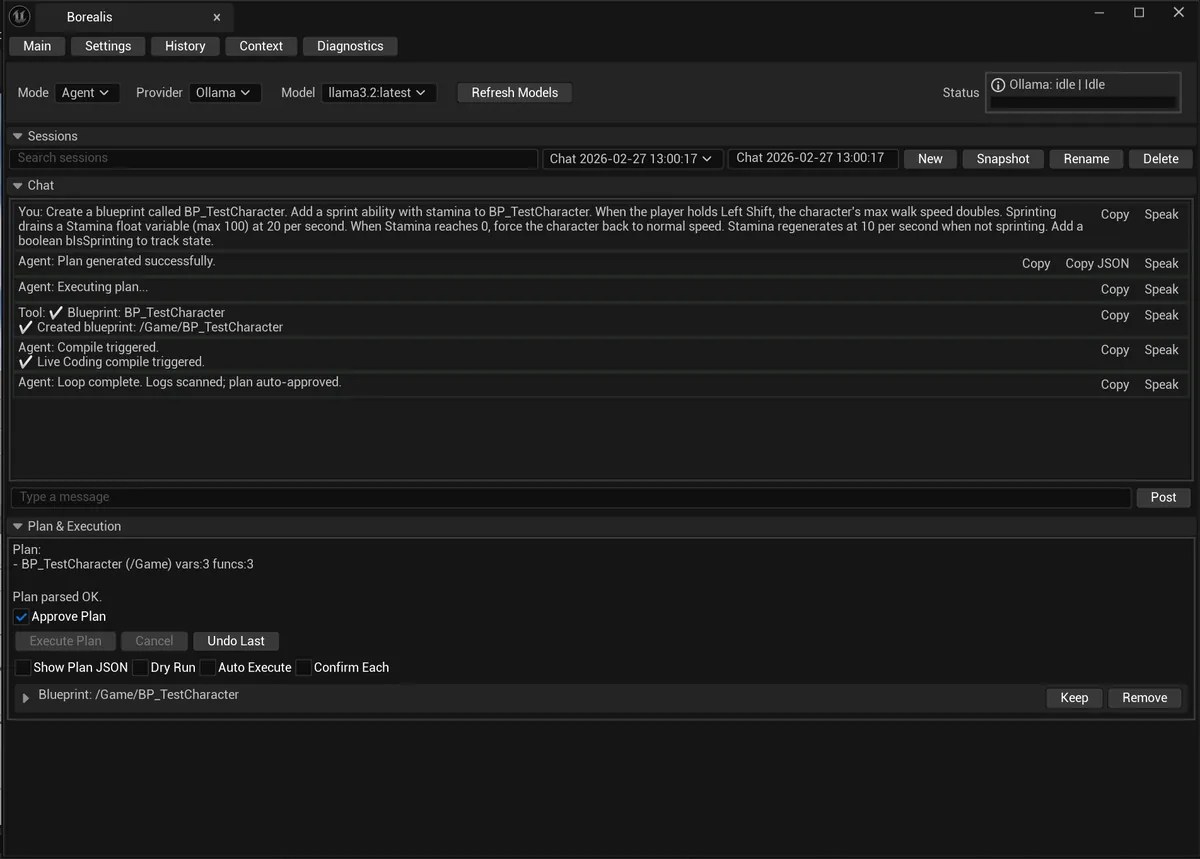
Task: Copy the 'Loop complete' message
Action: coord(1115,385)
